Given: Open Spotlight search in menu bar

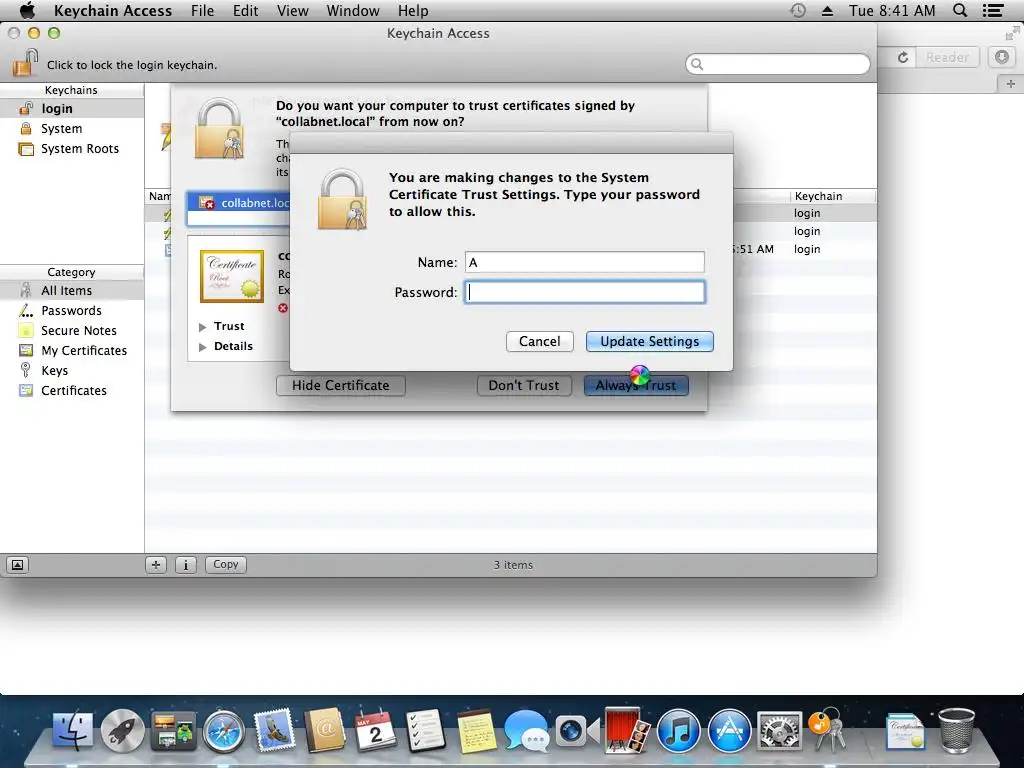Looking at the screenshot, I should click(960, 10).
